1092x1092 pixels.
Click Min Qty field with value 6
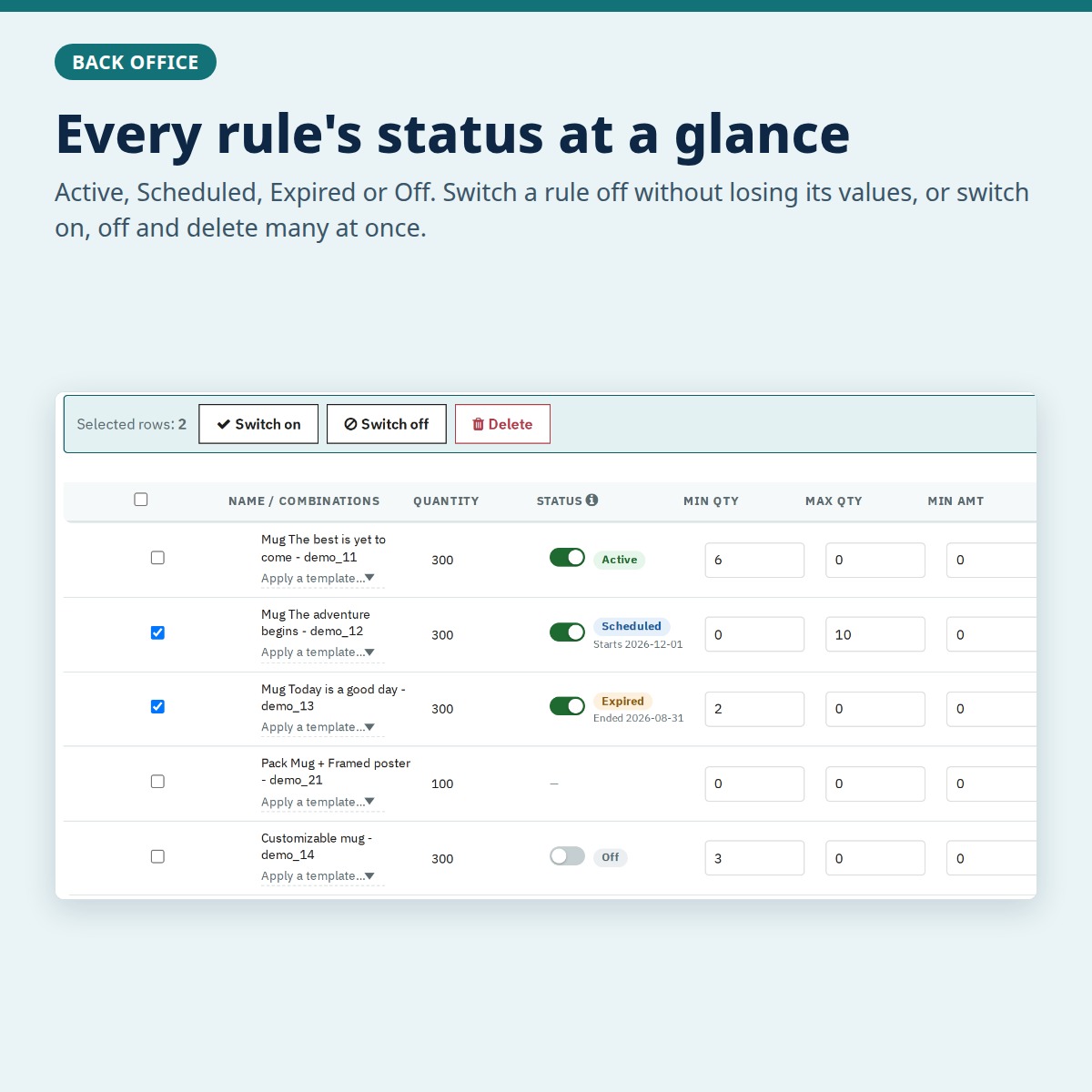[x=754, y=560]
